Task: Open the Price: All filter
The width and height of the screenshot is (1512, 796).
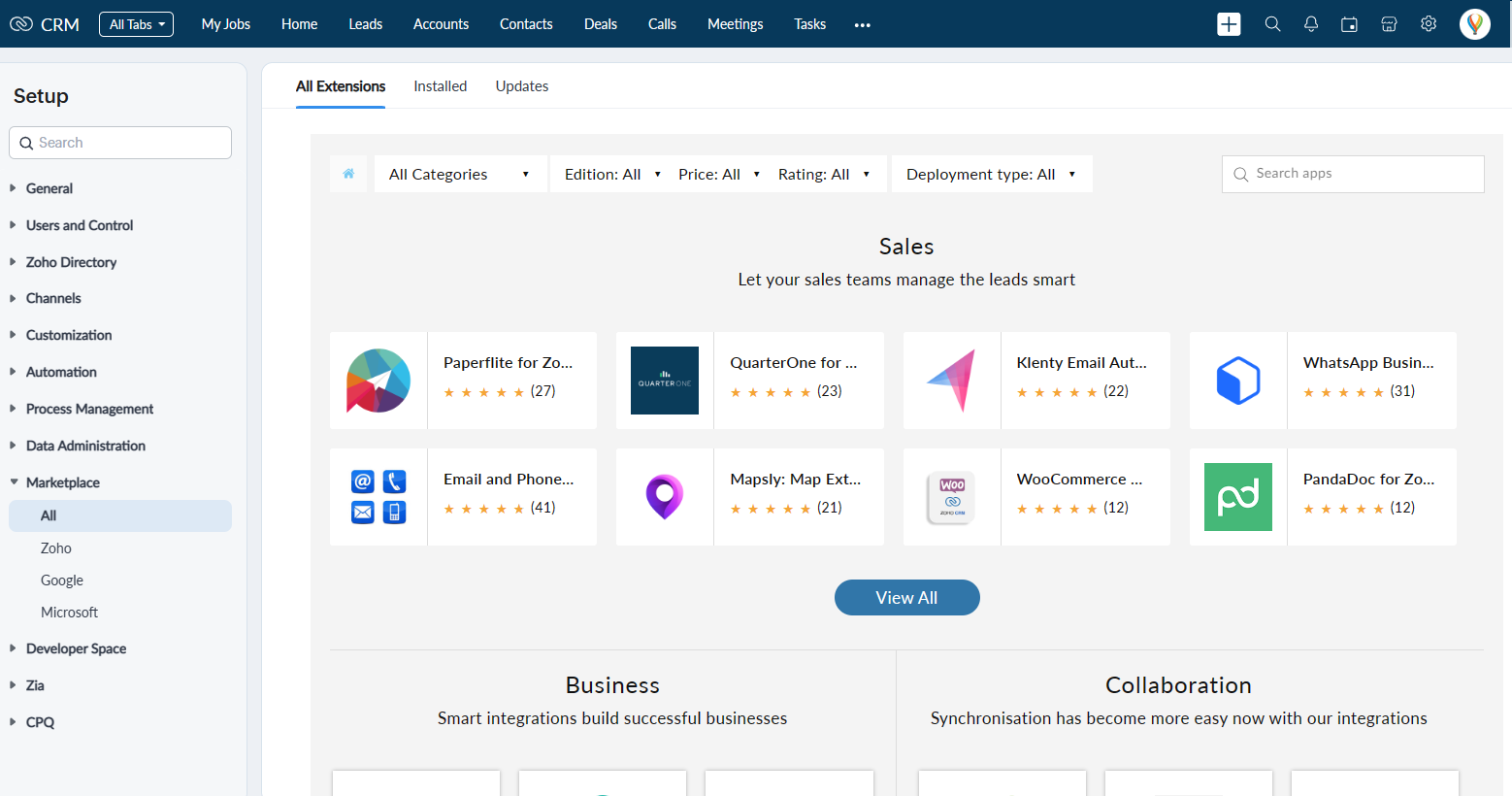Action: click(719, 174)
